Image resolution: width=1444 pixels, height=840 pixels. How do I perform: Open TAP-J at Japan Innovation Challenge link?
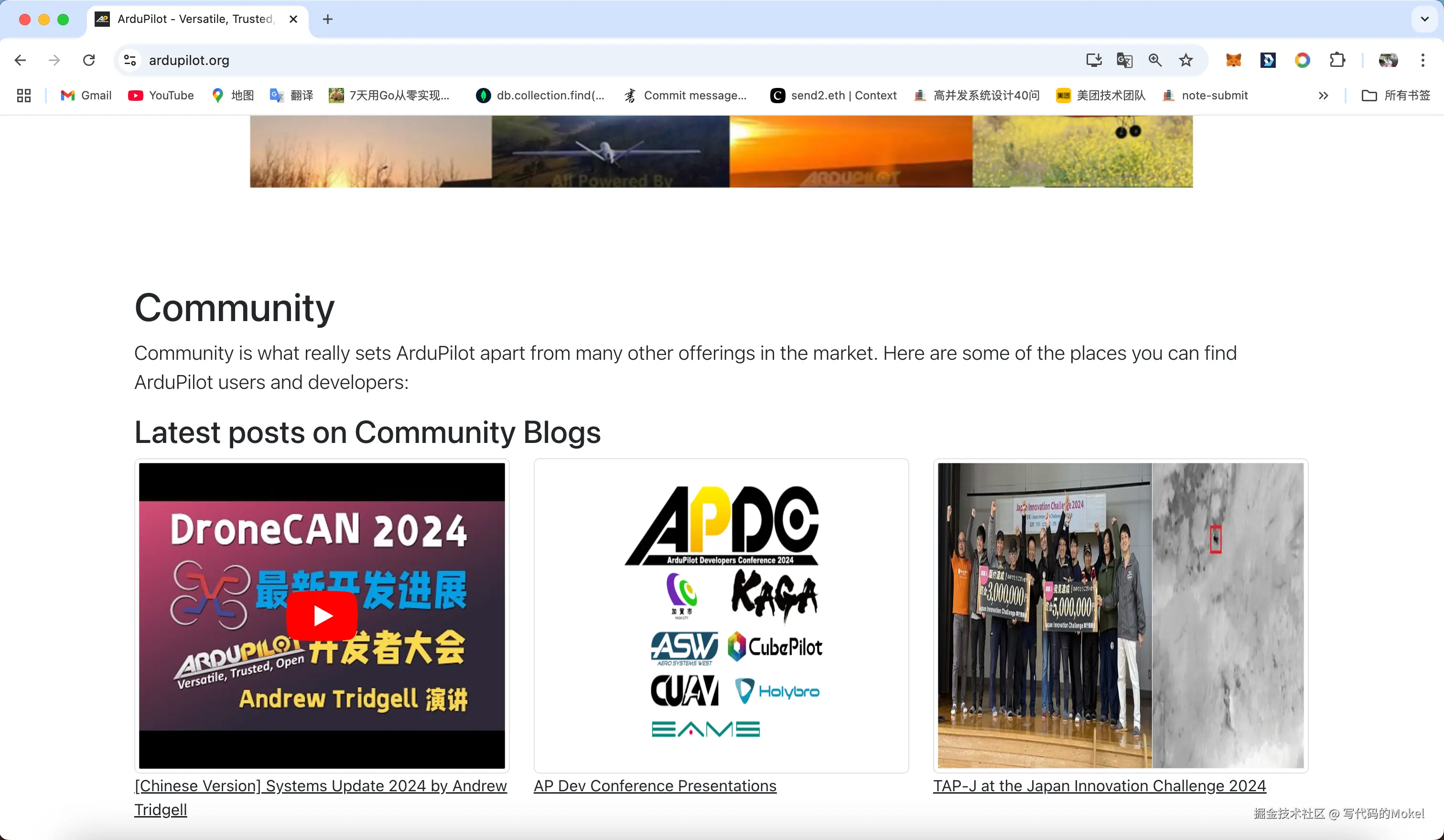[1099, 786]
